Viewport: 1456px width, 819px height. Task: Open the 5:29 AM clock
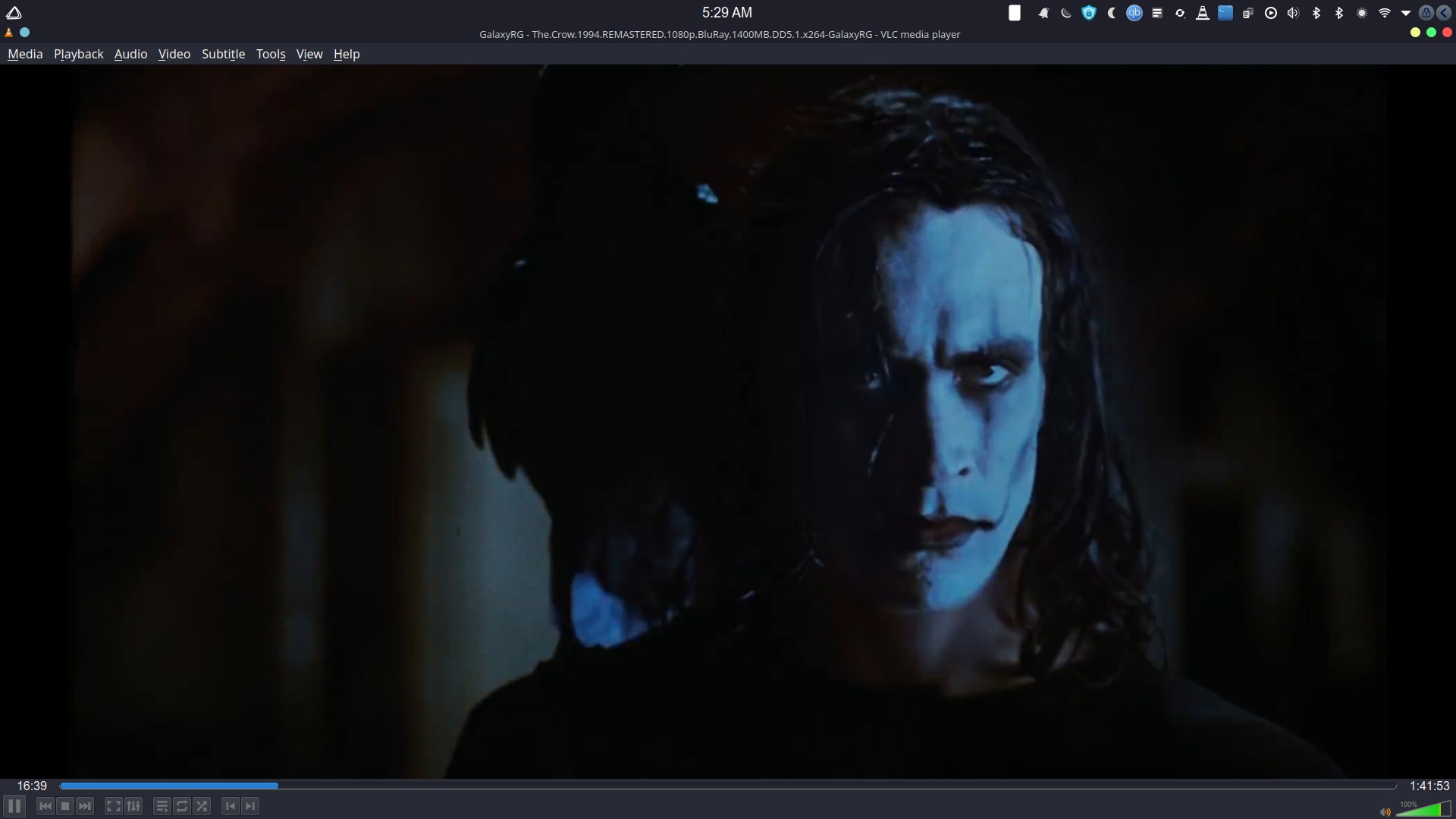pos(726,12)
